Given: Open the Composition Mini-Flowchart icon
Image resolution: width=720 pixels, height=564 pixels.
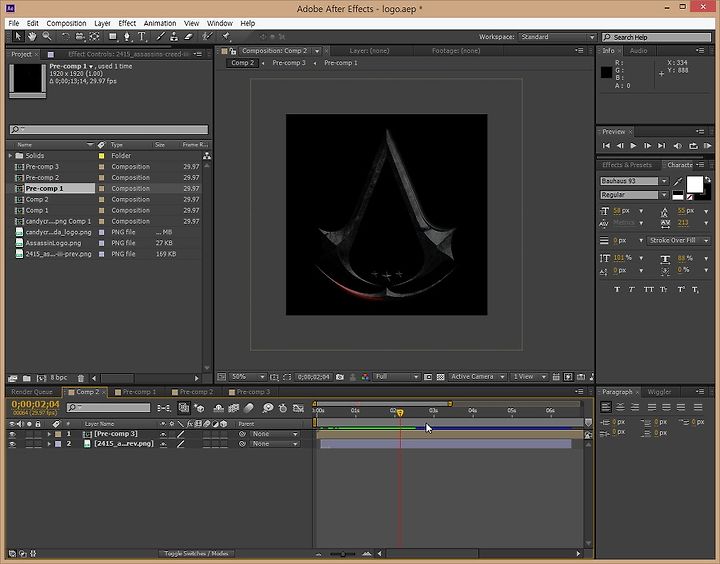Looking at the screenshot, I should pyautogui.click(x=163, y=408).
